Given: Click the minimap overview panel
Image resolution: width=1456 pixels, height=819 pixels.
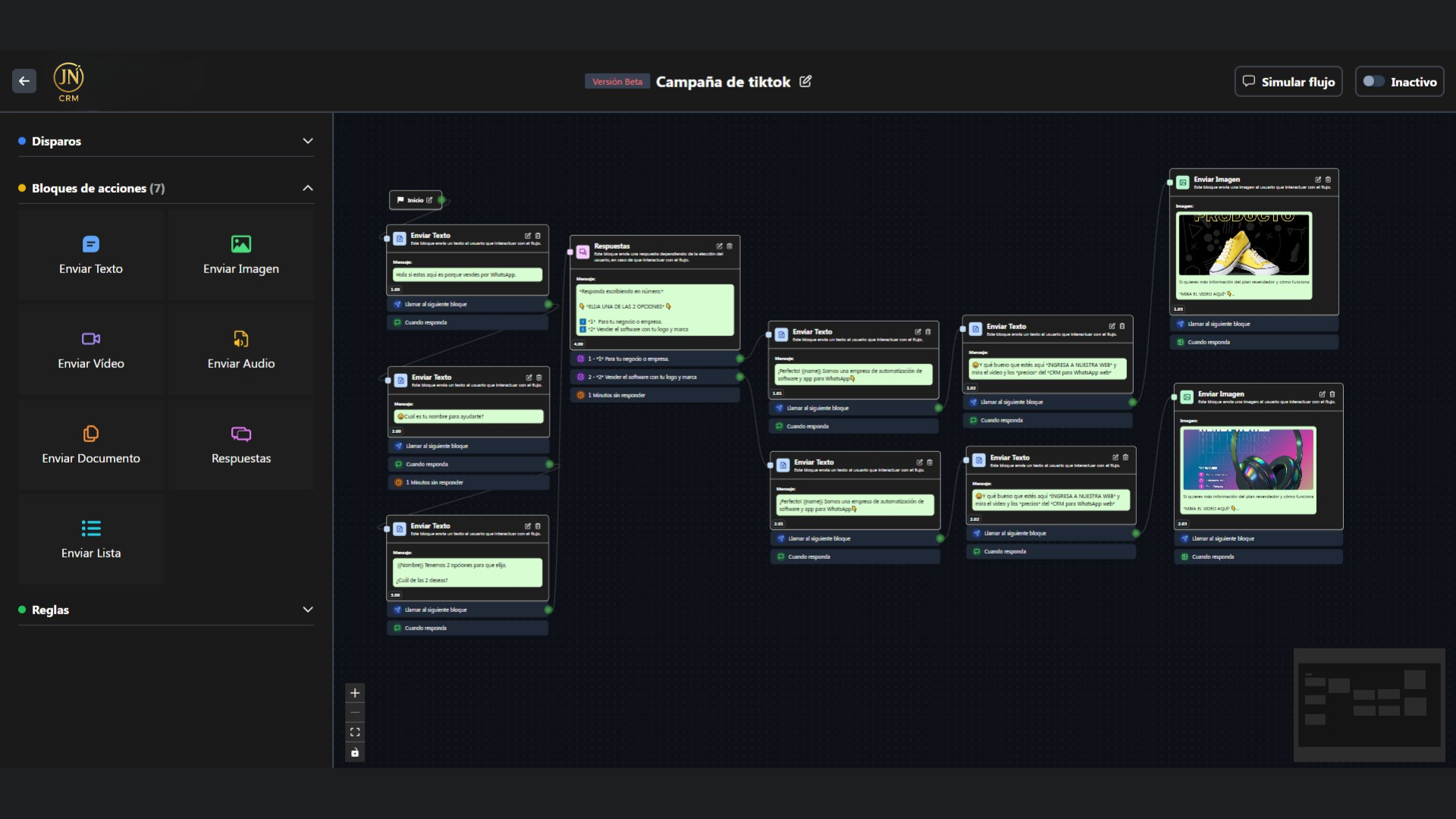Looking at the screenshot, I should click(1369, 705).
